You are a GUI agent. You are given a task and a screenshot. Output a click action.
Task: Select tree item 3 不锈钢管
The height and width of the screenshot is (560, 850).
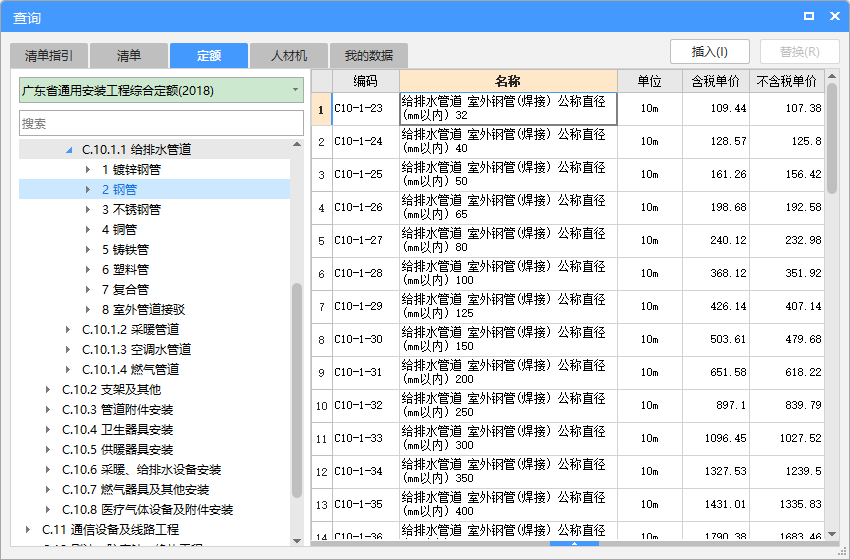131,210
